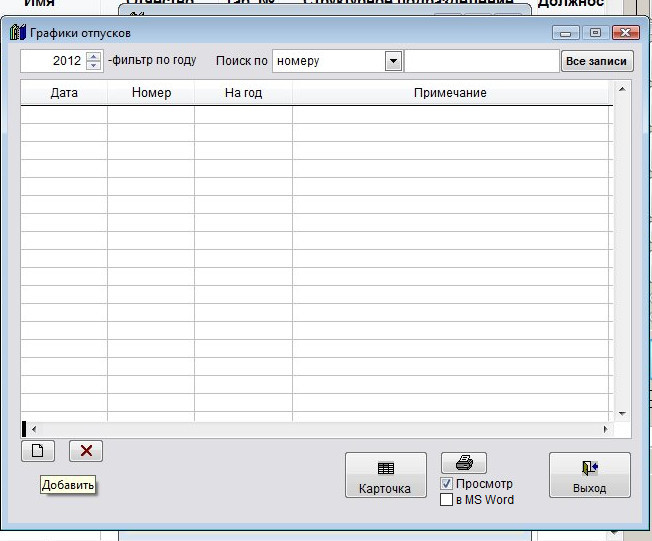
Task: Click the search text input field
Action: [x=482, y=61]
